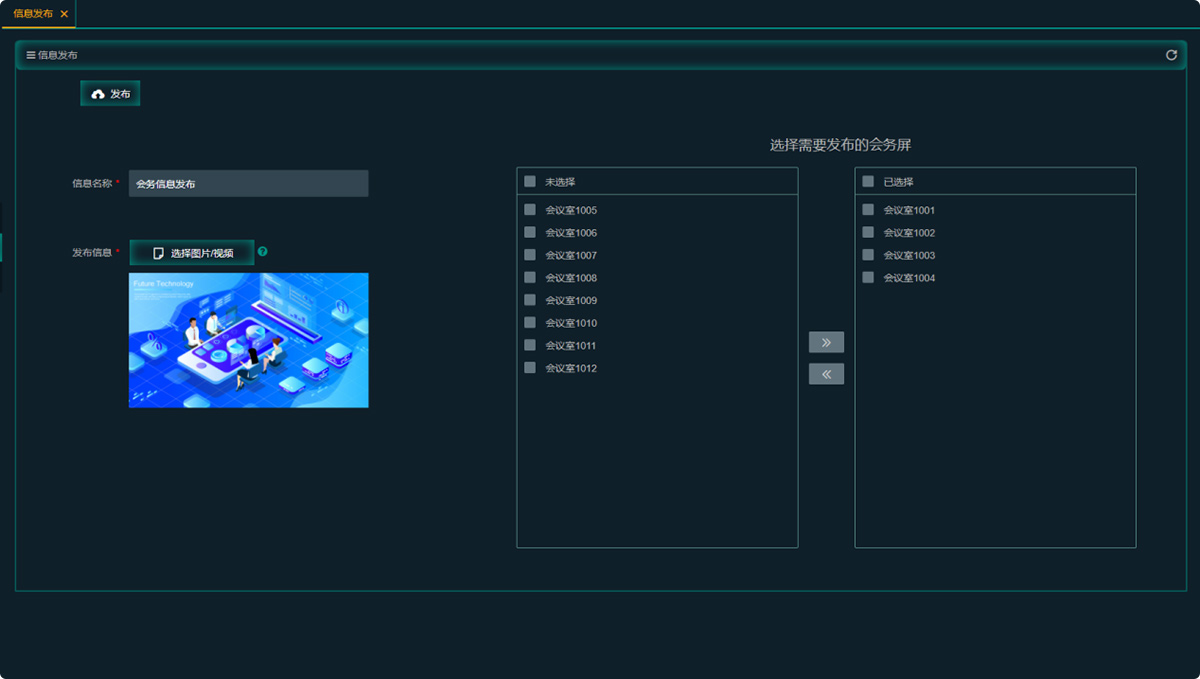Toggle the 已选择 select-all checkbox

(868, 182)
